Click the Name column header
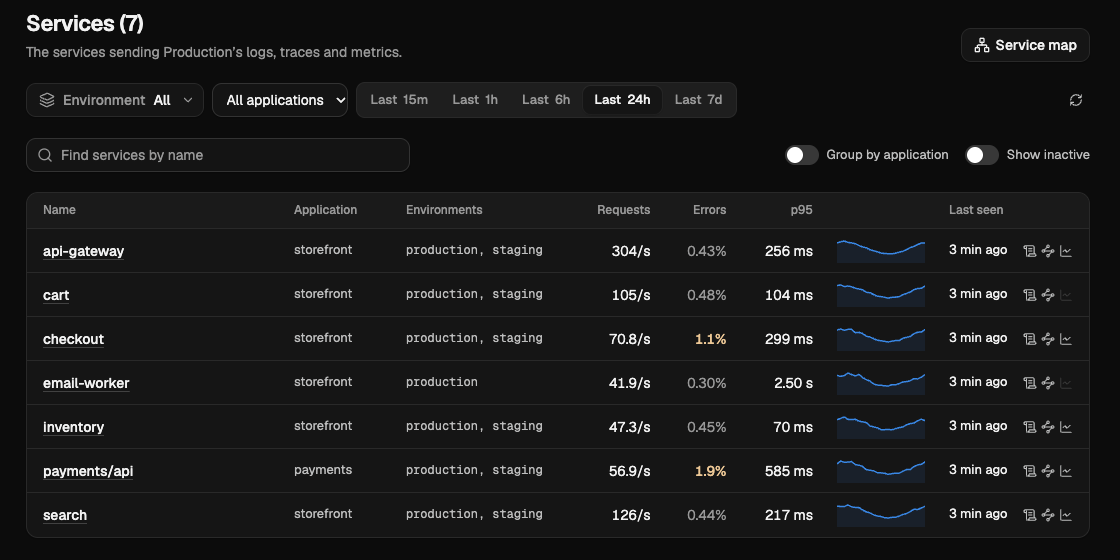The image size is (1120, 560). point(59,210)
